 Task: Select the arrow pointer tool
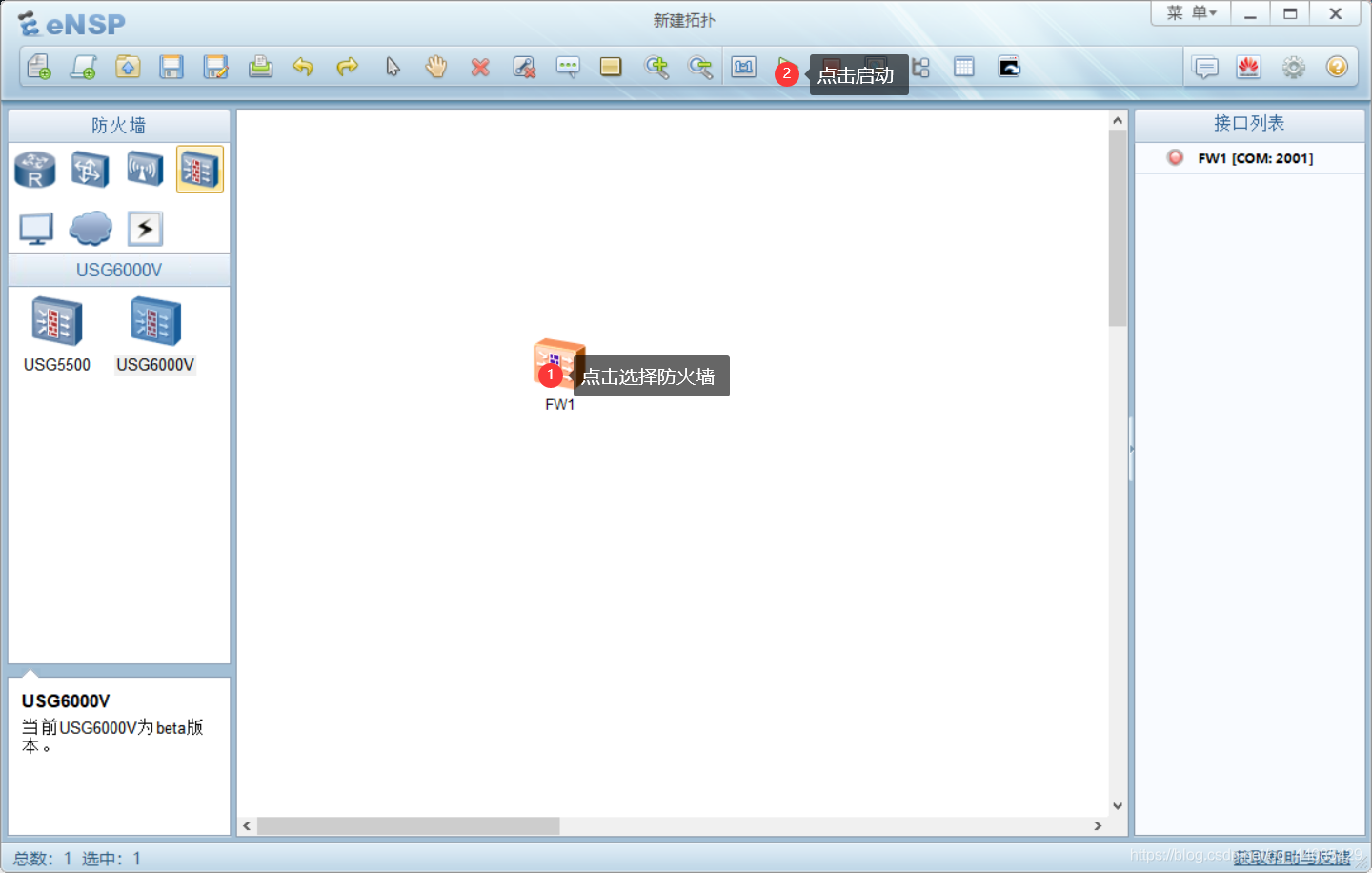click(393, 67)
